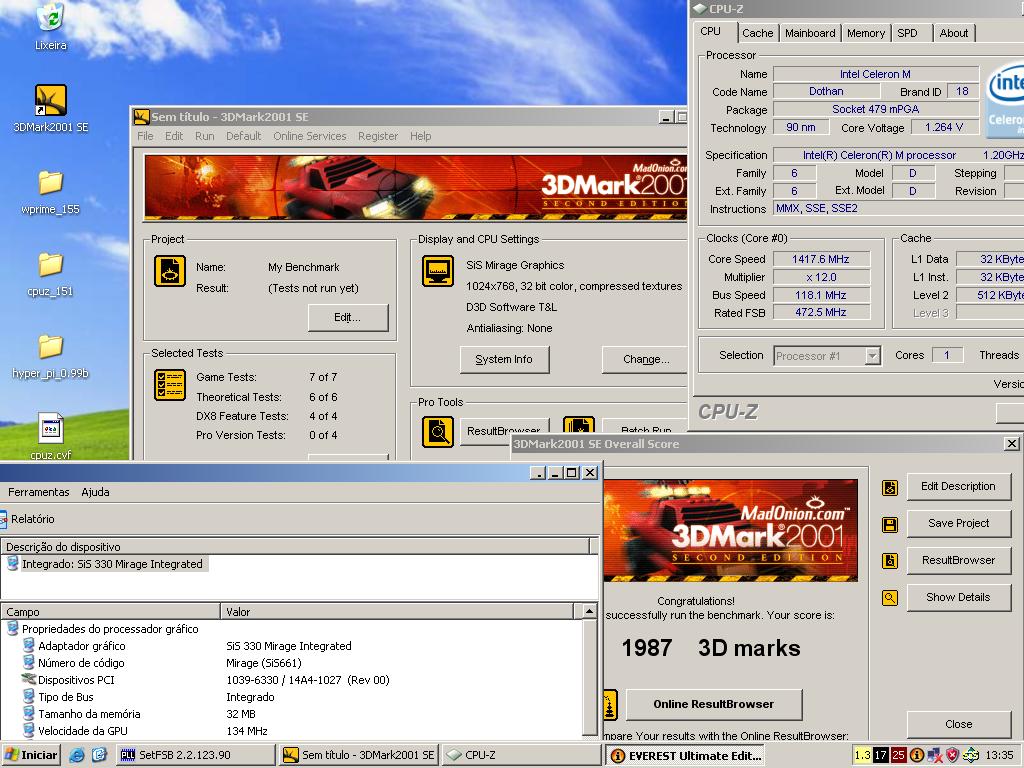
Task: Click the Show Details button
Action: [959, 597]
